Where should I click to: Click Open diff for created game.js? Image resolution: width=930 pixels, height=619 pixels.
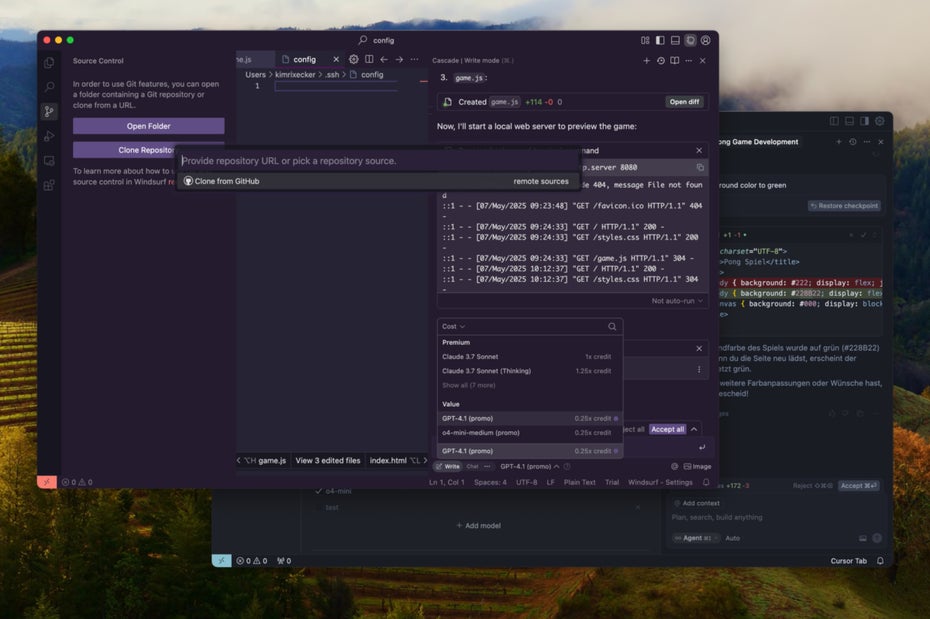[x=684, y=102]
